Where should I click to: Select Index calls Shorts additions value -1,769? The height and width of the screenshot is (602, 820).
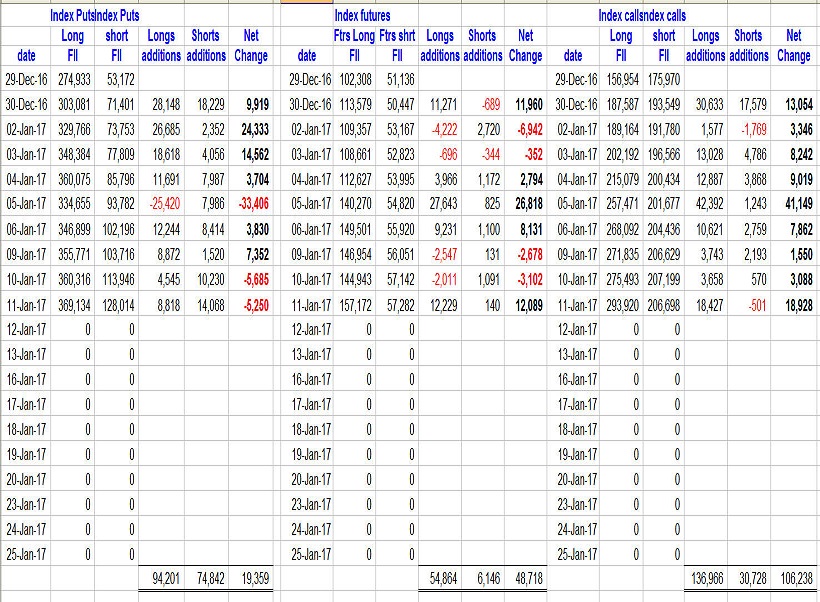(x=749, y=129)
